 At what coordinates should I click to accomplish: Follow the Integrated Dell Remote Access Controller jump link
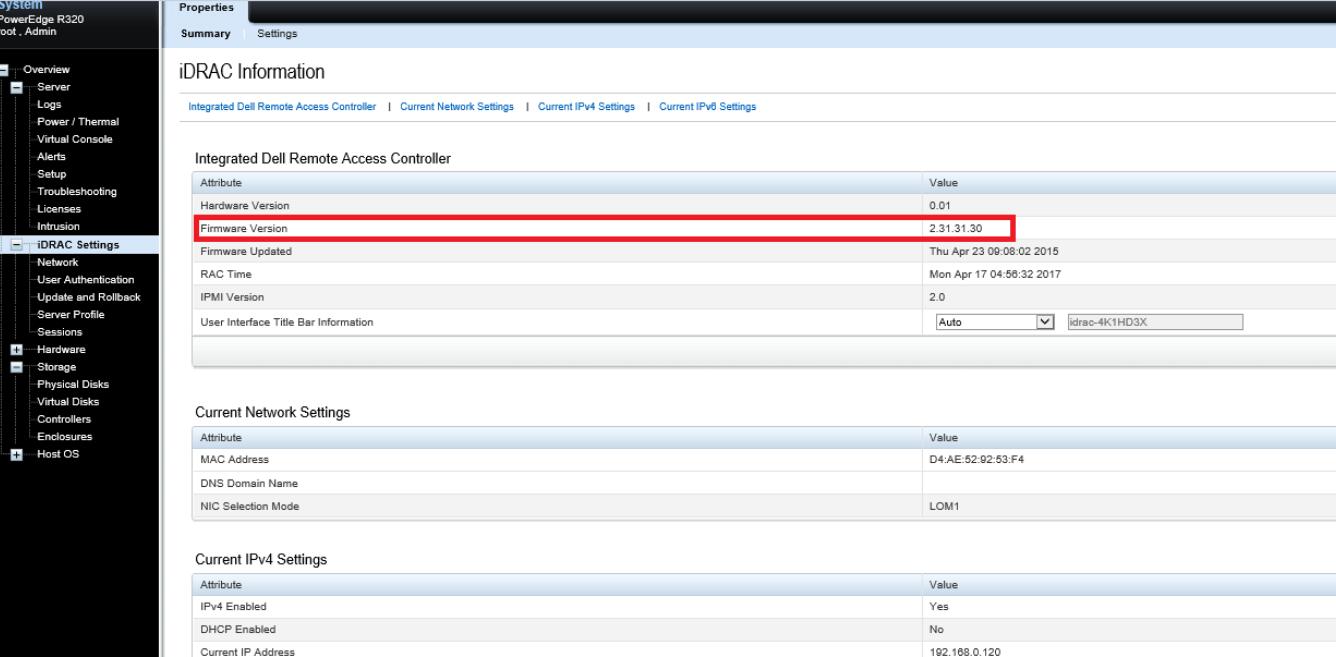point(283,107)
